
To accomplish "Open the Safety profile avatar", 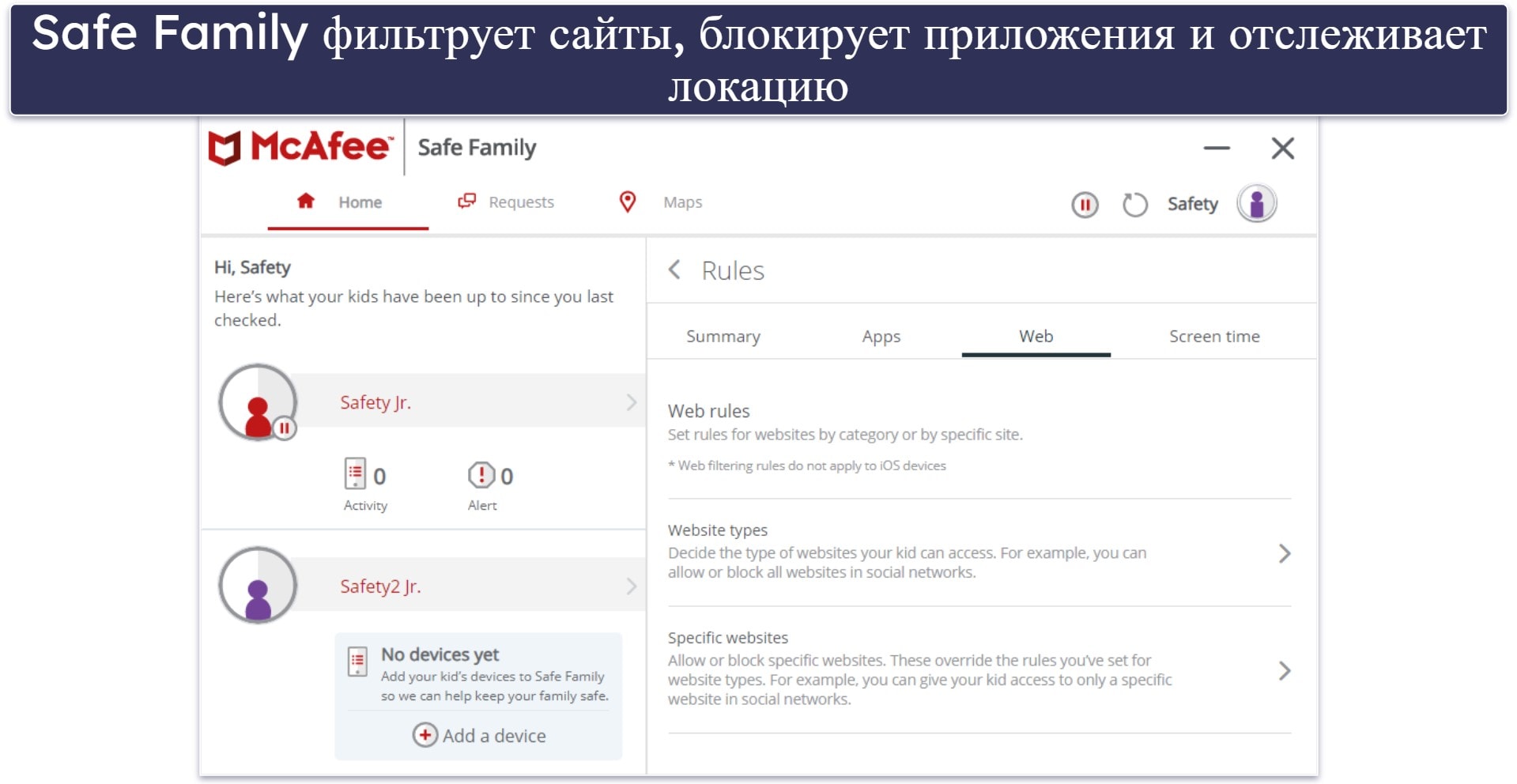I will coord(1257,204).
